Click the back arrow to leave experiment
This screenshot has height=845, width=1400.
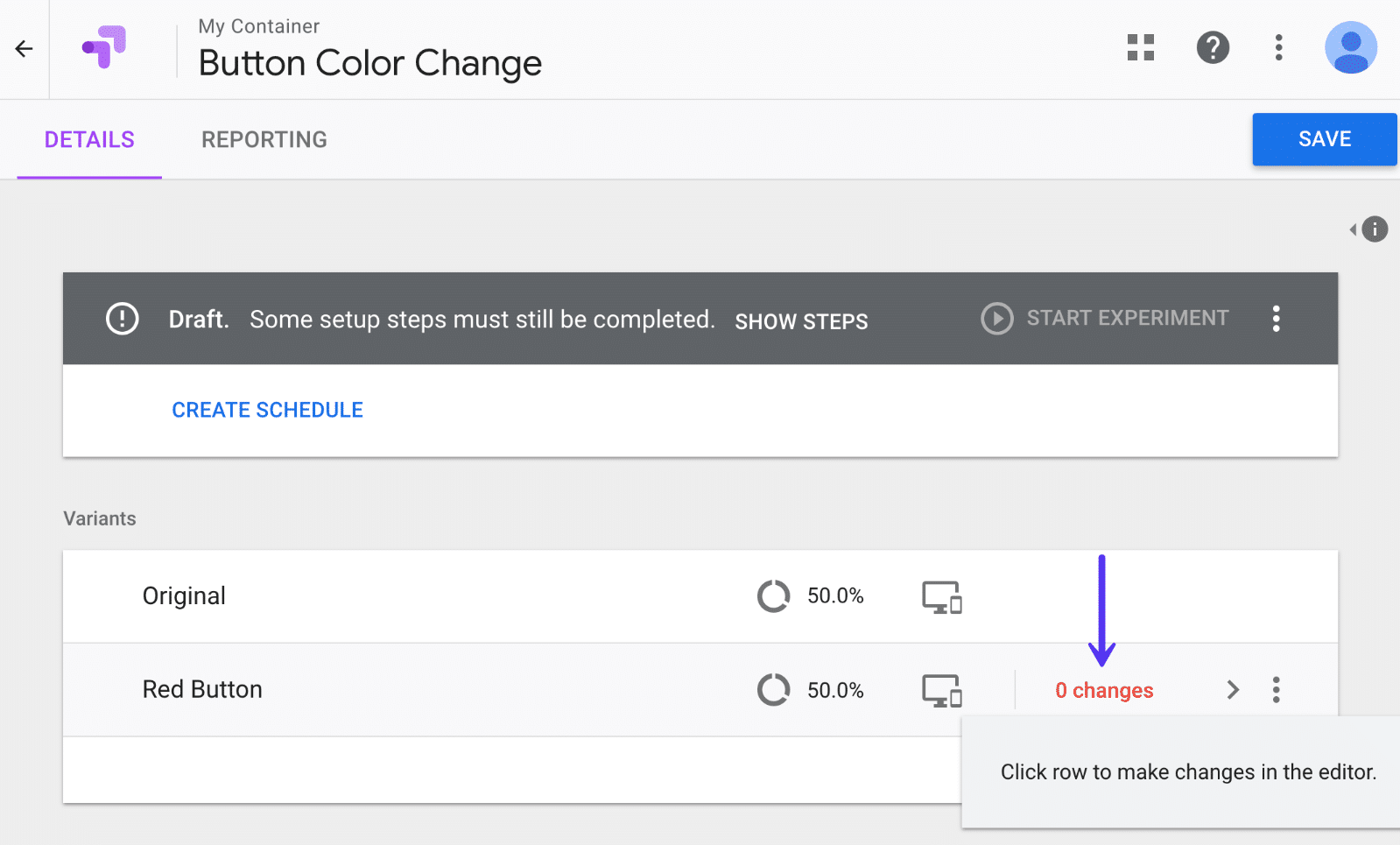coord(23,48)
